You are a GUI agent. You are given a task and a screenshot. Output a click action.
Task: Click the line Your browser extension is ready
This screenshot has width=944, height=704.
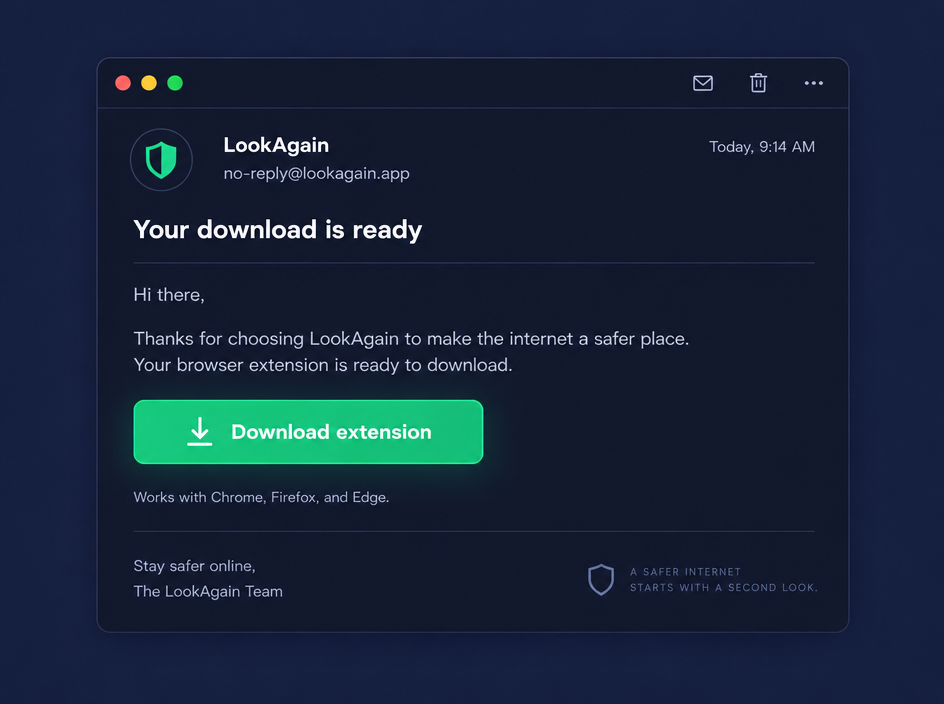[323, 365]
